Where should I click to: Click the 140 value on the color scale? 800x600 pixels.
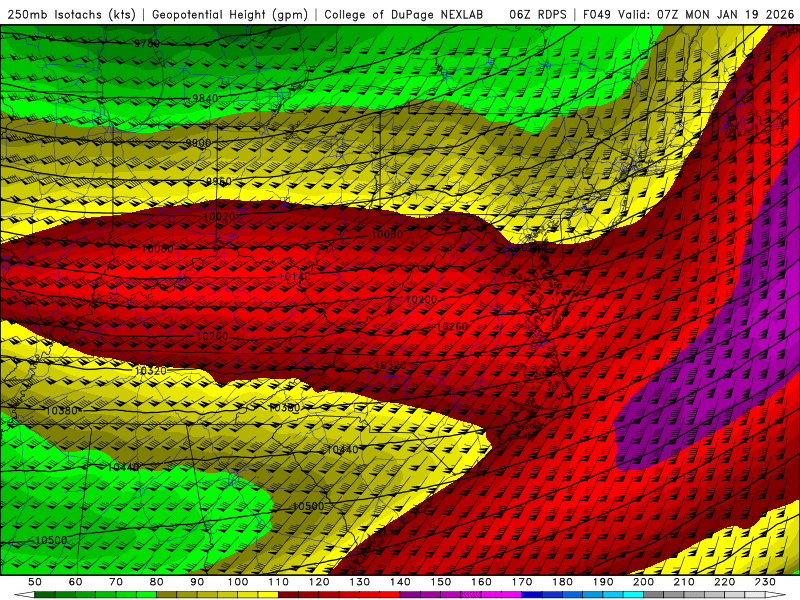[x=400, y=582]
